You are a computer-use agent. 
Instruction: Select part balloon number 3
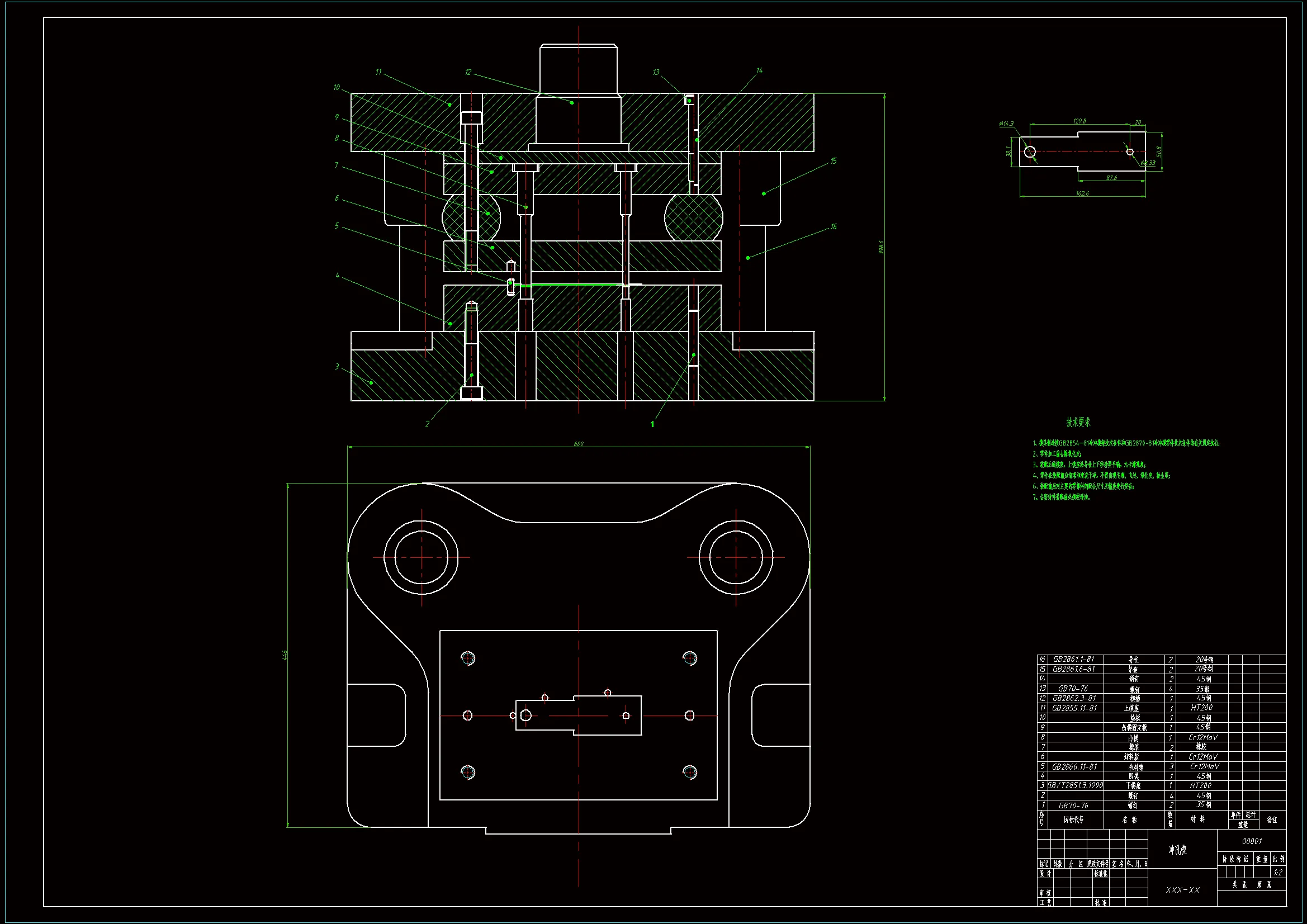(337, 366)
